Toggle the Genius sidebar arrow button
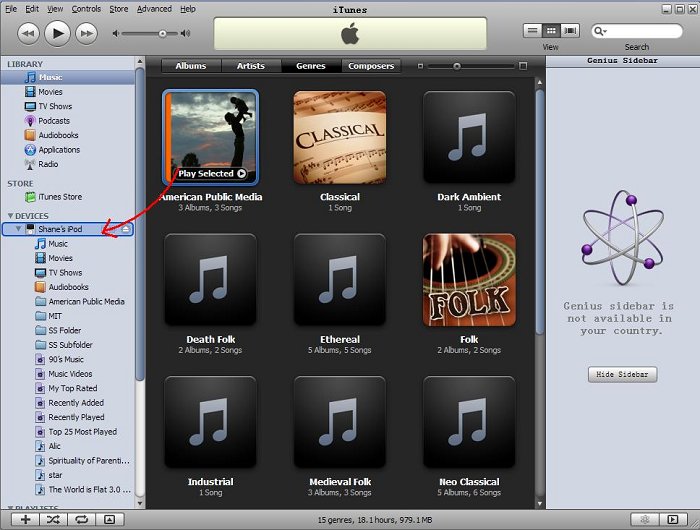Viewport: 700px width, 530px height. click(x=672, y=519)
